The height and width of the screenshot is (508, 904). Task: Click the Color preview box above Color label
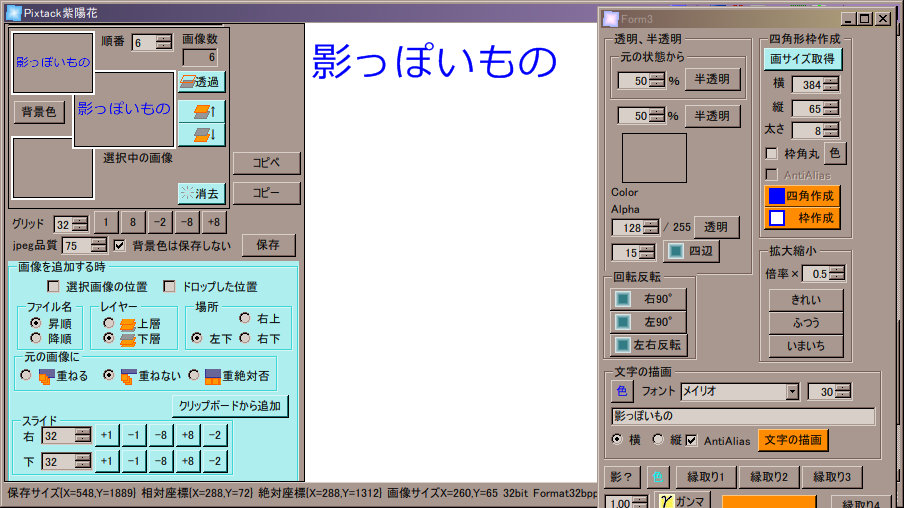(x=654, y=159)
